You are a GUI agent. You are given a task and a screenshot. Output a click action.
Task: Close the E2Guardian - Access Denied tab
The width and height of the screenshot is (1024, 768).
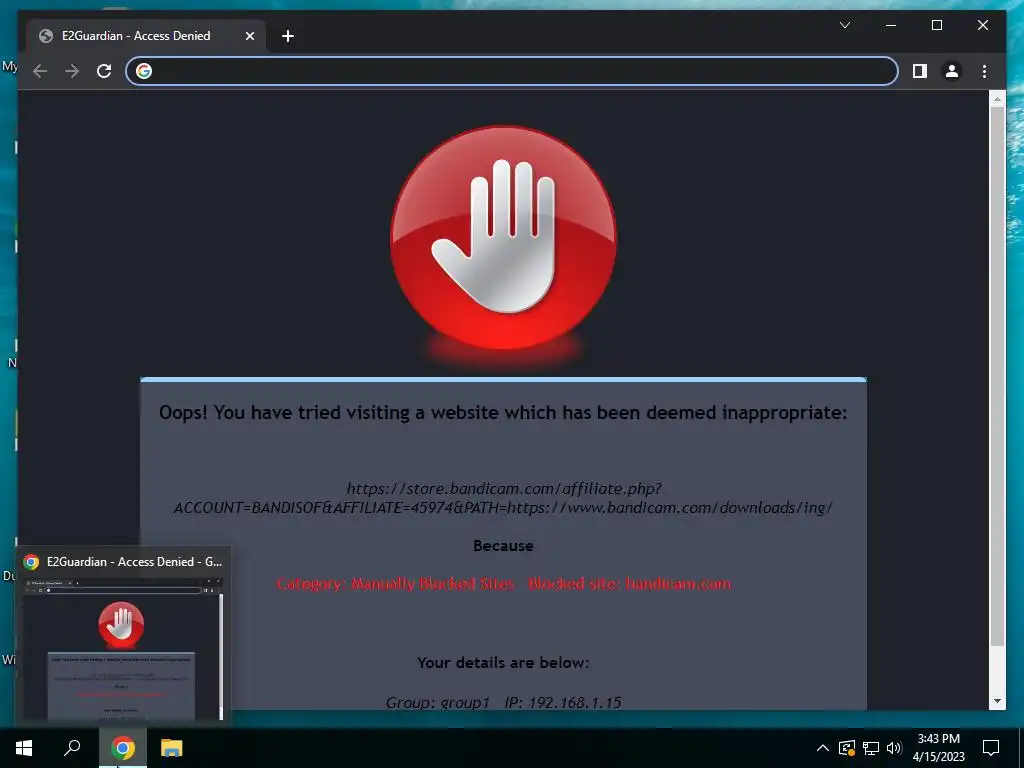click(249, 36)
